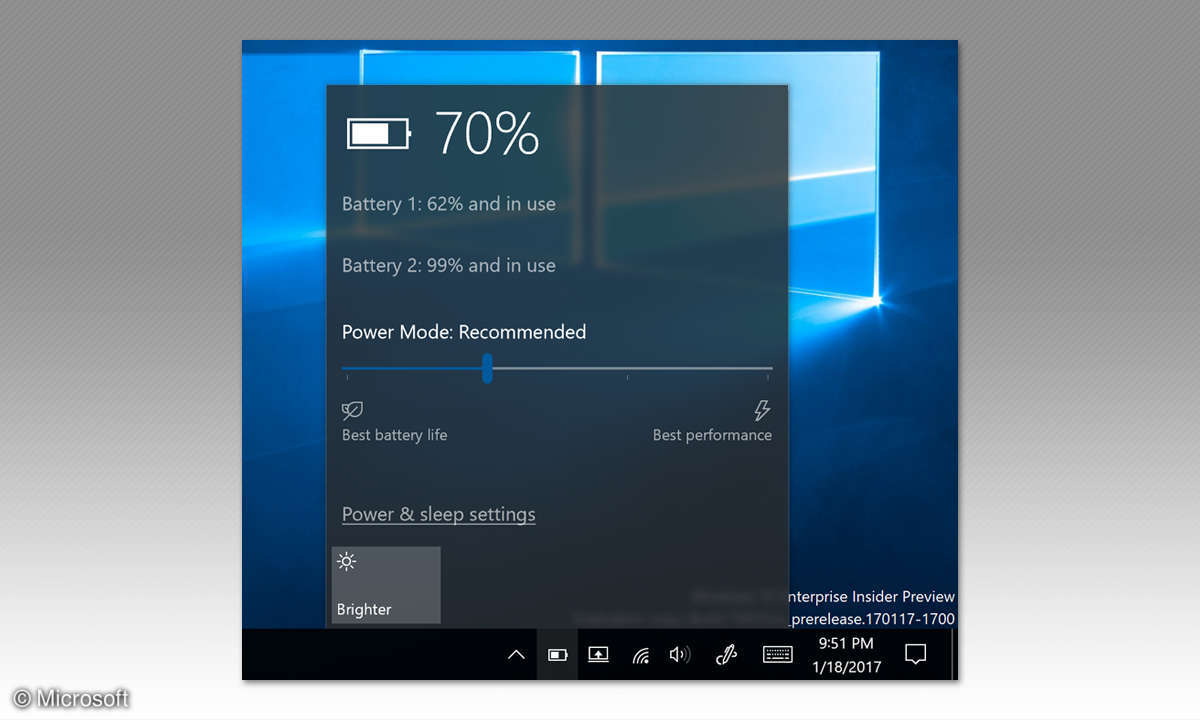Open Windows Ink Workspace pen icon
This screenshot has height=720, width=1200.
[727, 655]
